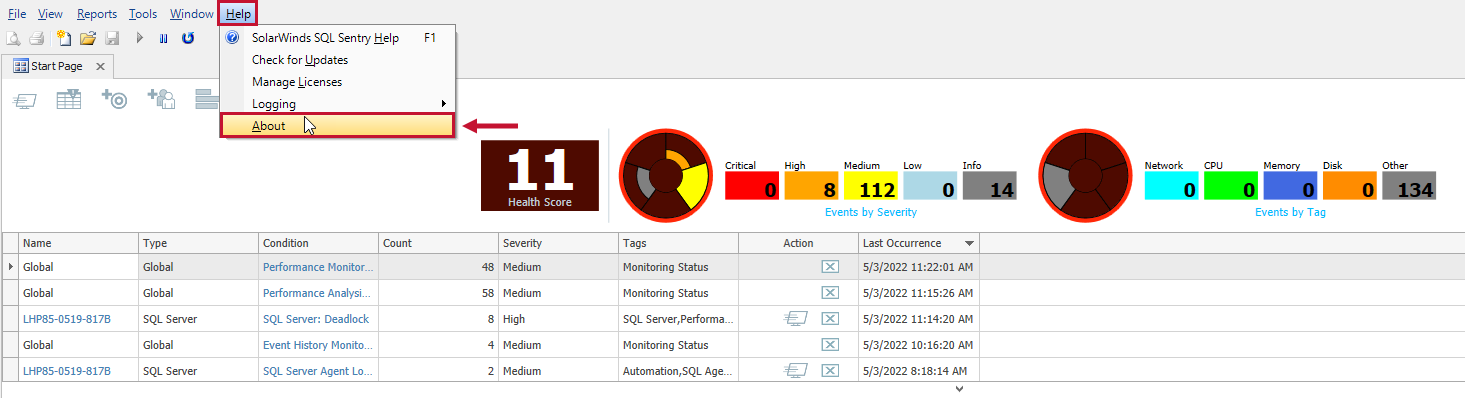Click the Help menu
The height and width of the screenshot is (398, 1465).
pos(238,14)
